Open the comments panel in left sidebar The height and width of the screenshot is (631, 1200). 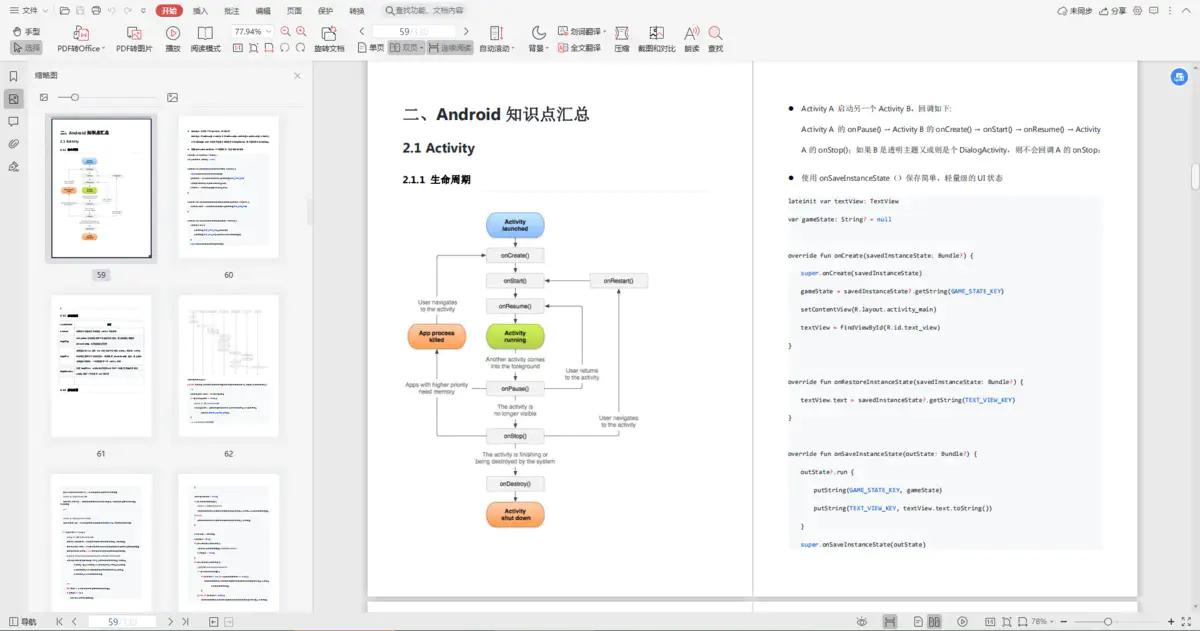pos(14,121)
